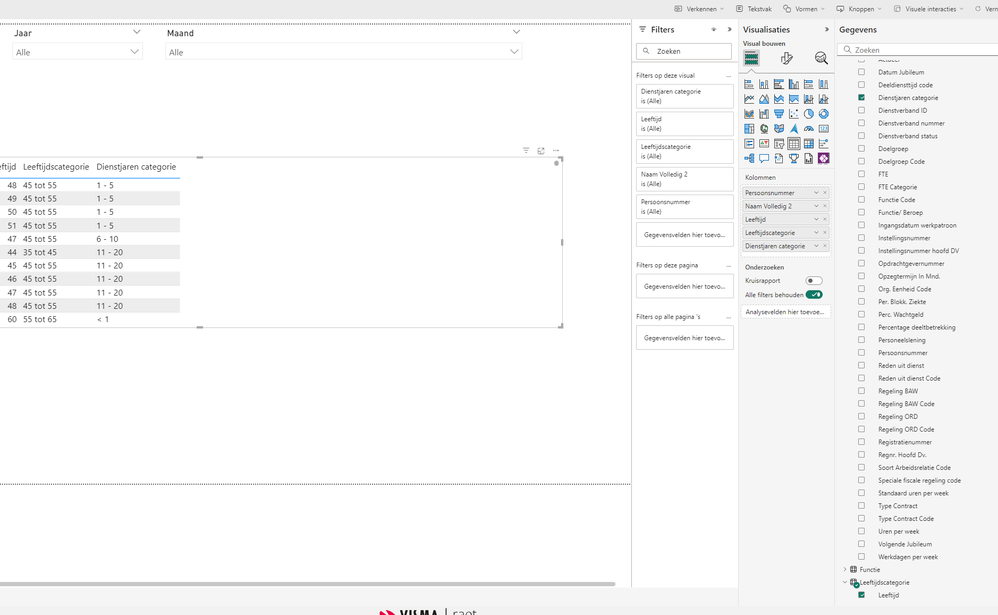
Task: Open the Verkennen menu
Action: [699, 9]
